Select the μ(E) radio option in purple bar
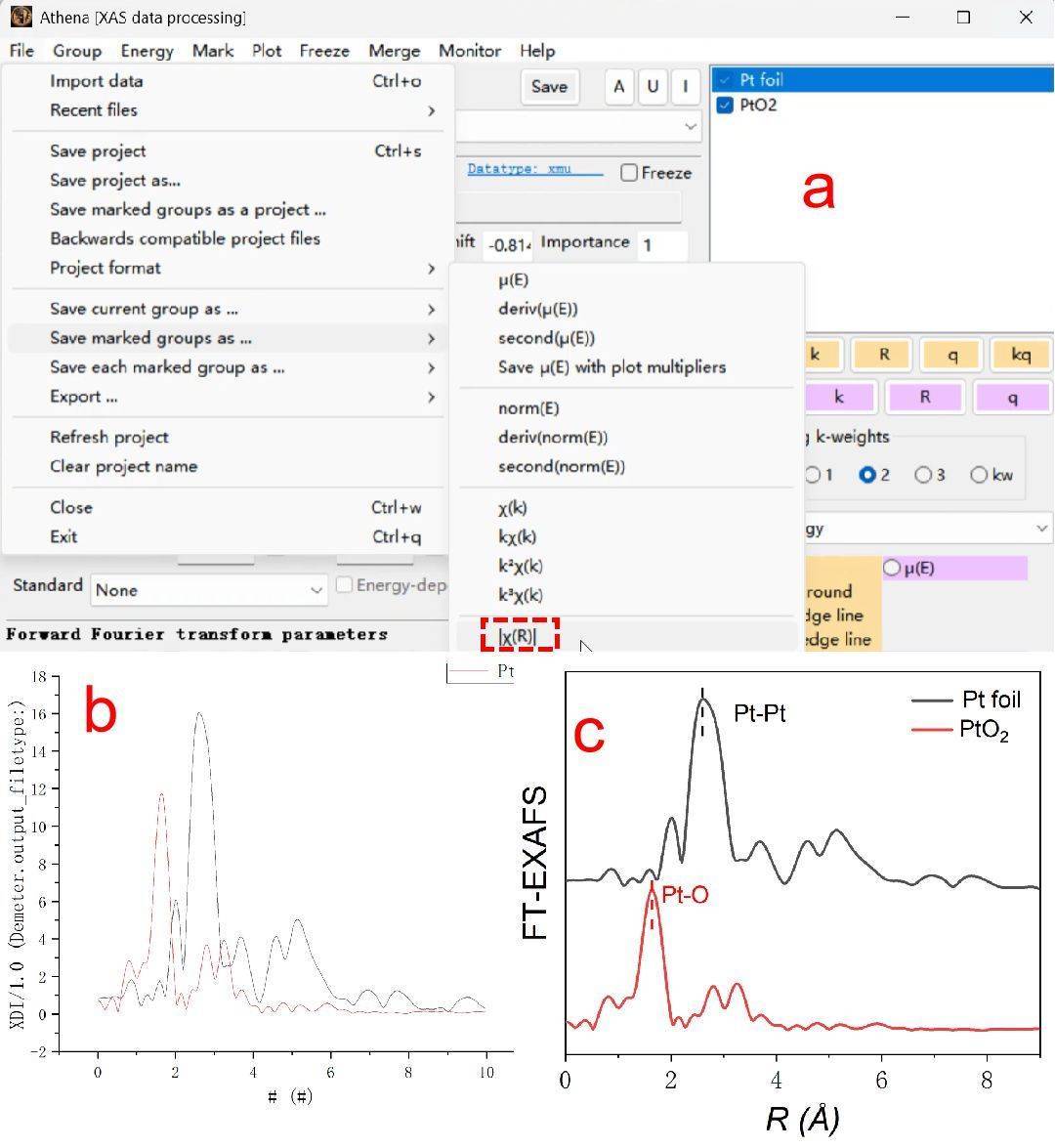The image size is (1055, 1148). click(x=892, y=568)
